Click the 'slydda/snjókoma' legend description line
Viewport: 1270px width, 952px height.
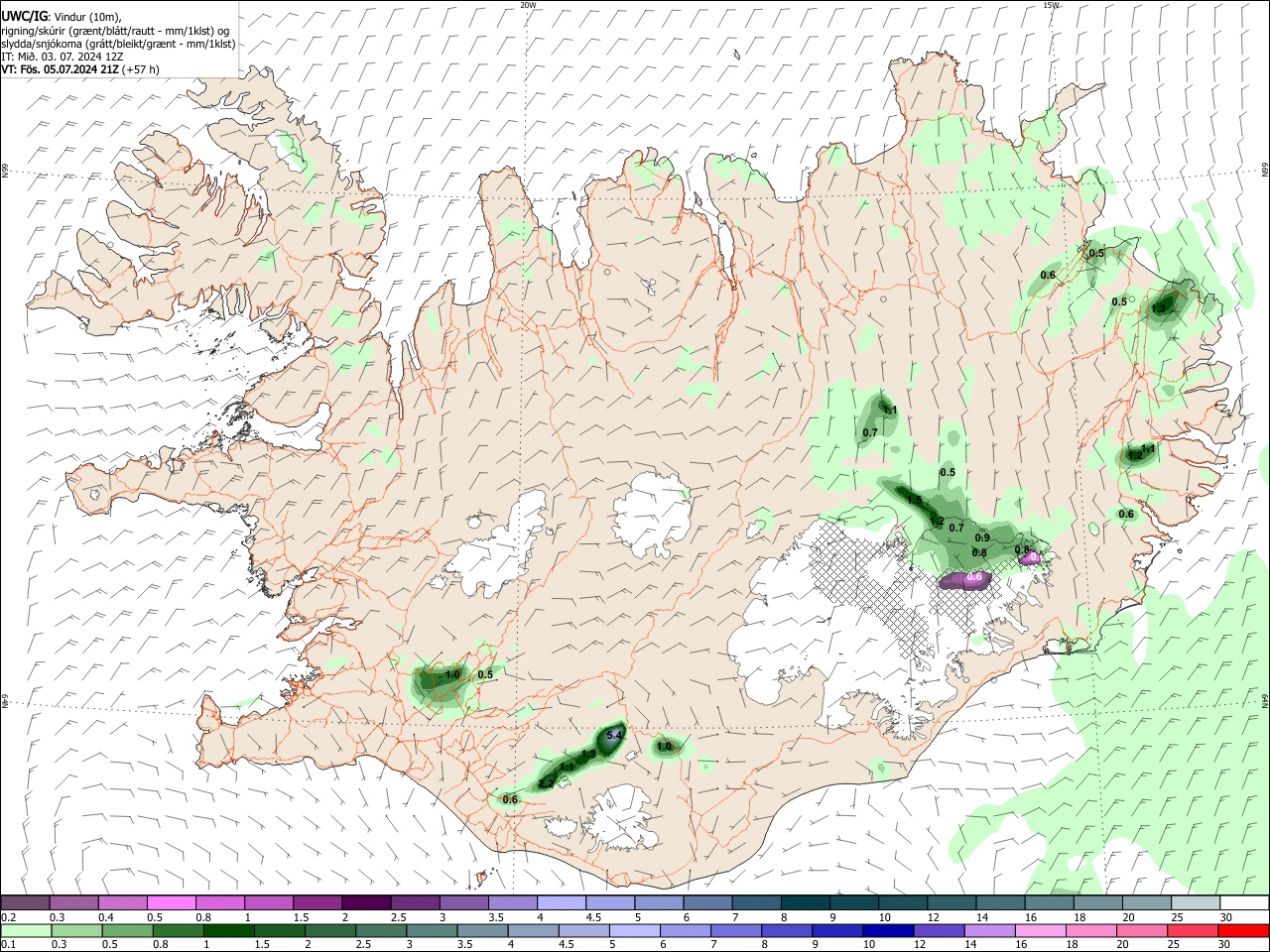(x=118, y=44)
